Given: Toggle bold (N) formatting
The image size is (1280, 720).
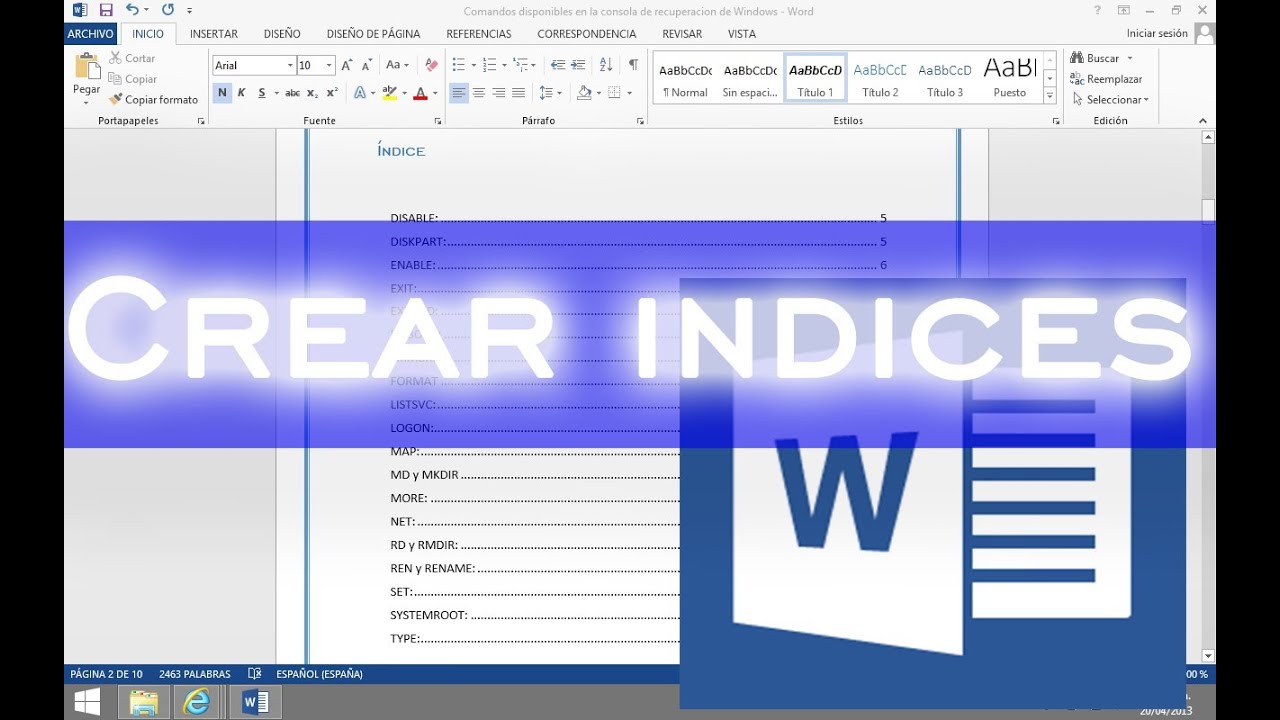Looking at the screenshot, I should click(x=222, y=93).
